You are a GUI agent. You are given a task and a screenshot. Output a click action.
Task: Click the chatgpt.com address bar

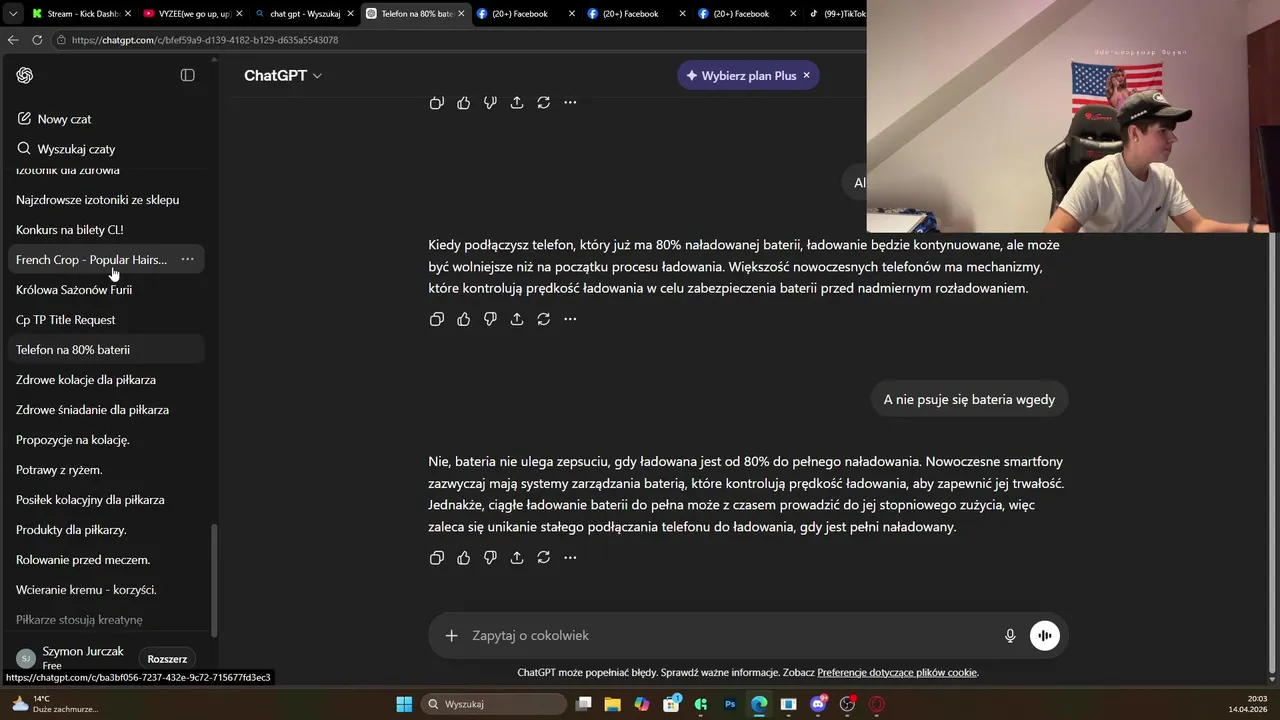tap(460, 40)
